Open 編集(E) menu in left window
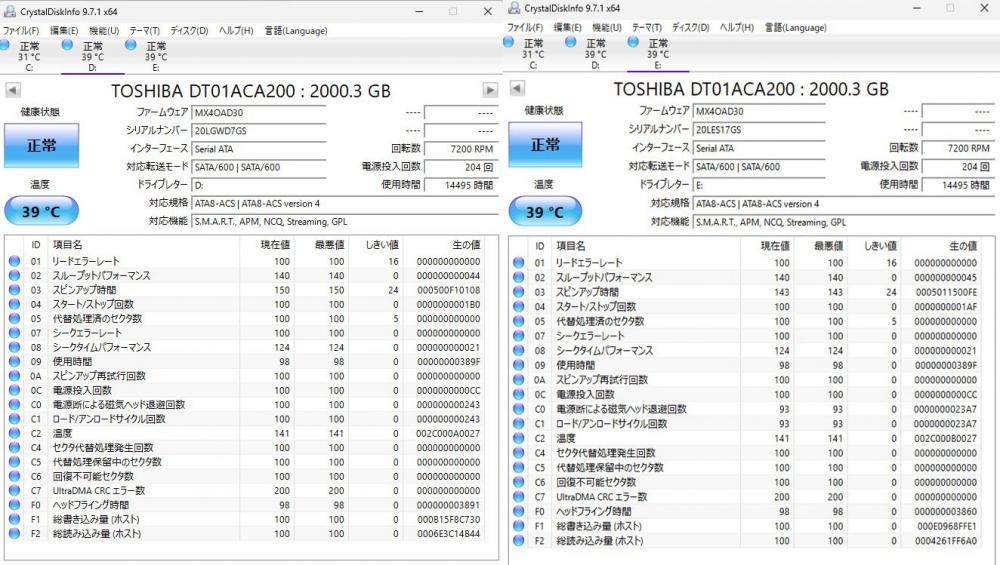The height and width of the screenshot is (565, 1000). pyautogui.click(x=64, y=31)
